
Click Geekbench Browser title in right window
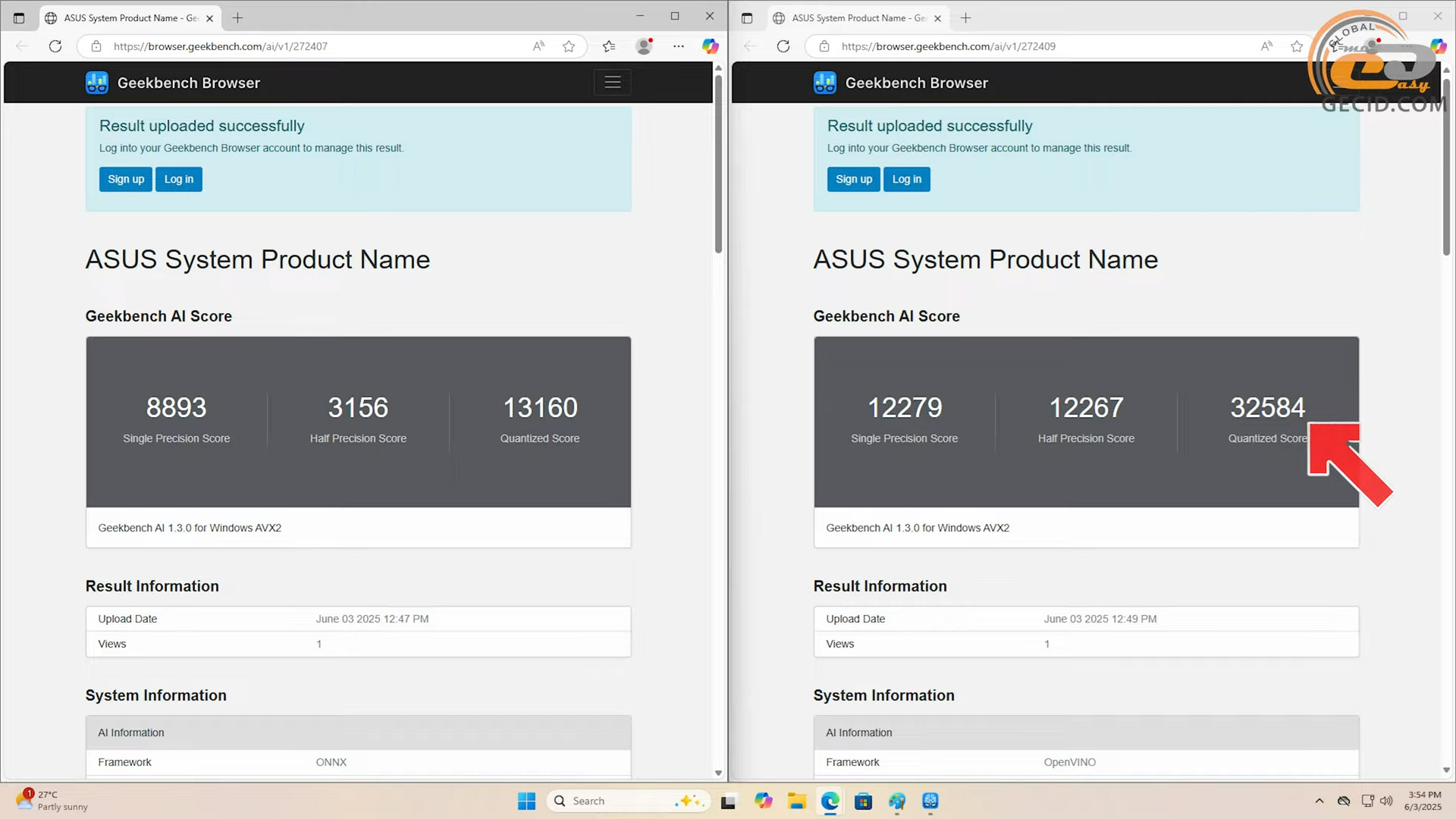coord(917,83)
